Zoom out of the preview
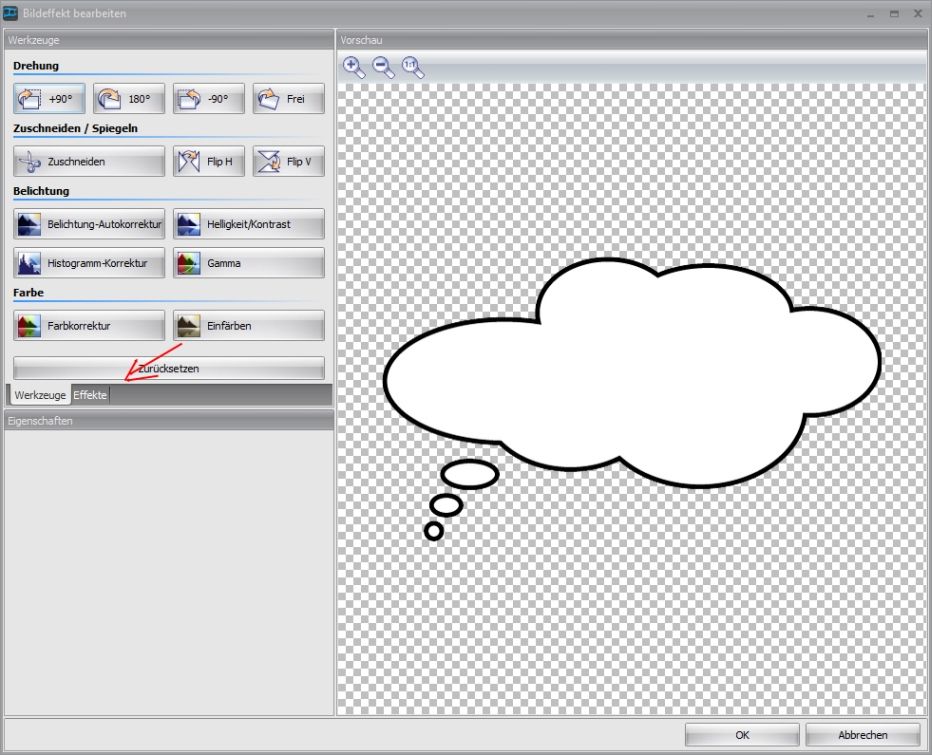This screenshot has height=755, width=932. pos(383,67)
